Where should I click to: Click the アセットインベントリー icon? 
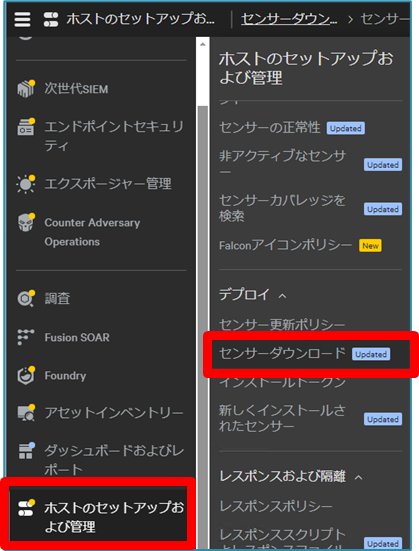point(26,413)
